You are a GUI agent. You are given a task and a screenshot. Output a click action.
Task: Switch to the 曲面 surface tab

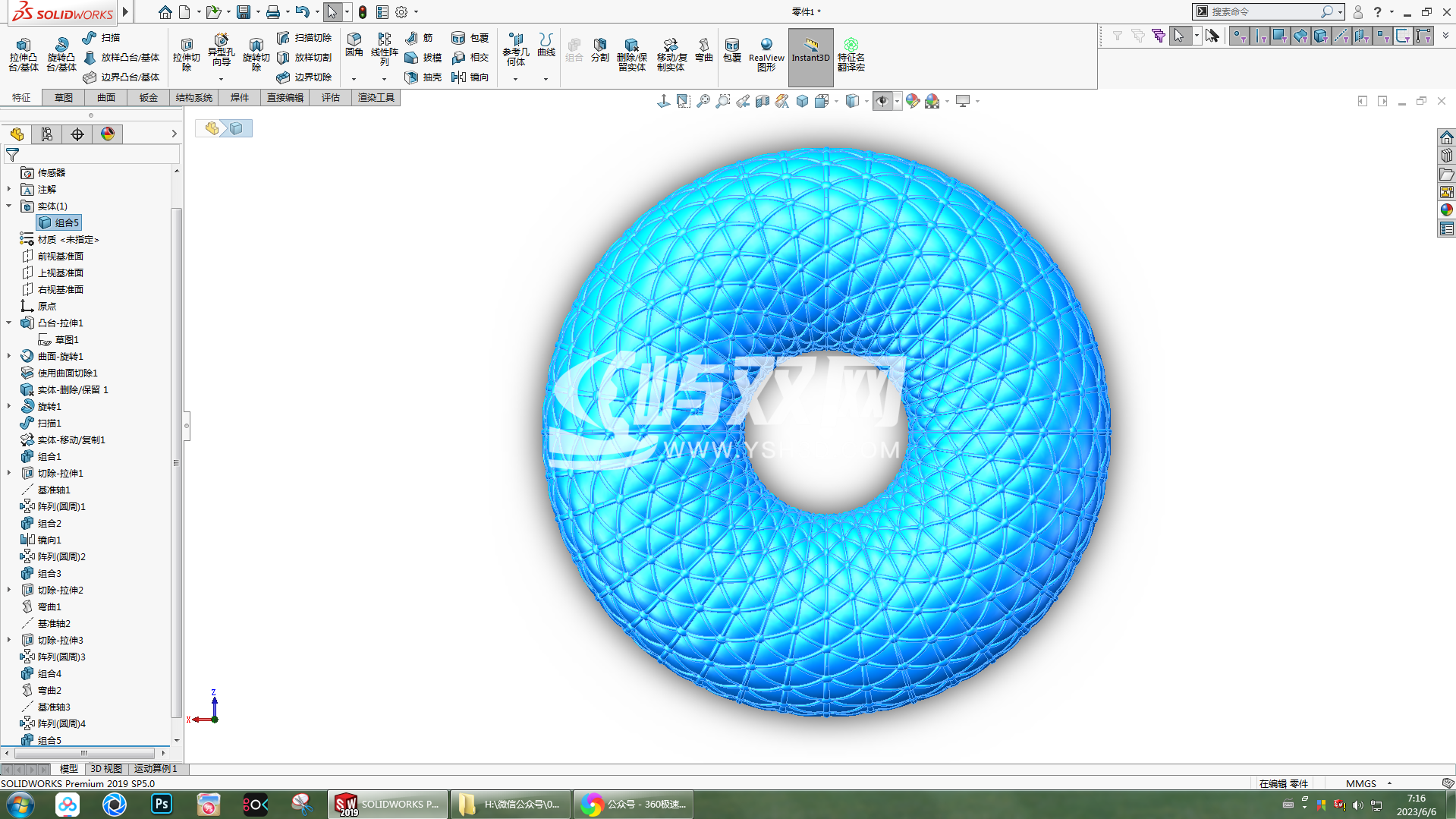pyautogui.click(x=106, y=97)
